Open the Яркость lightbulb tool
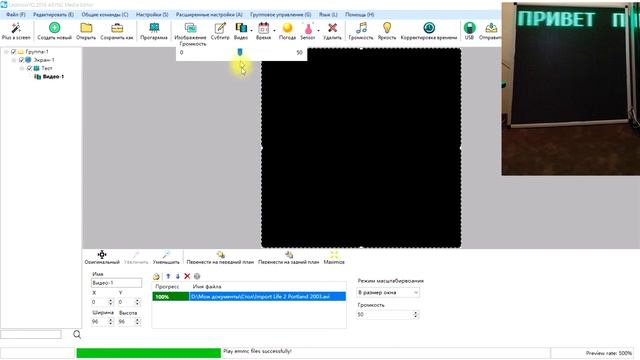Screen dimensions: 640x360 point(387,28)
